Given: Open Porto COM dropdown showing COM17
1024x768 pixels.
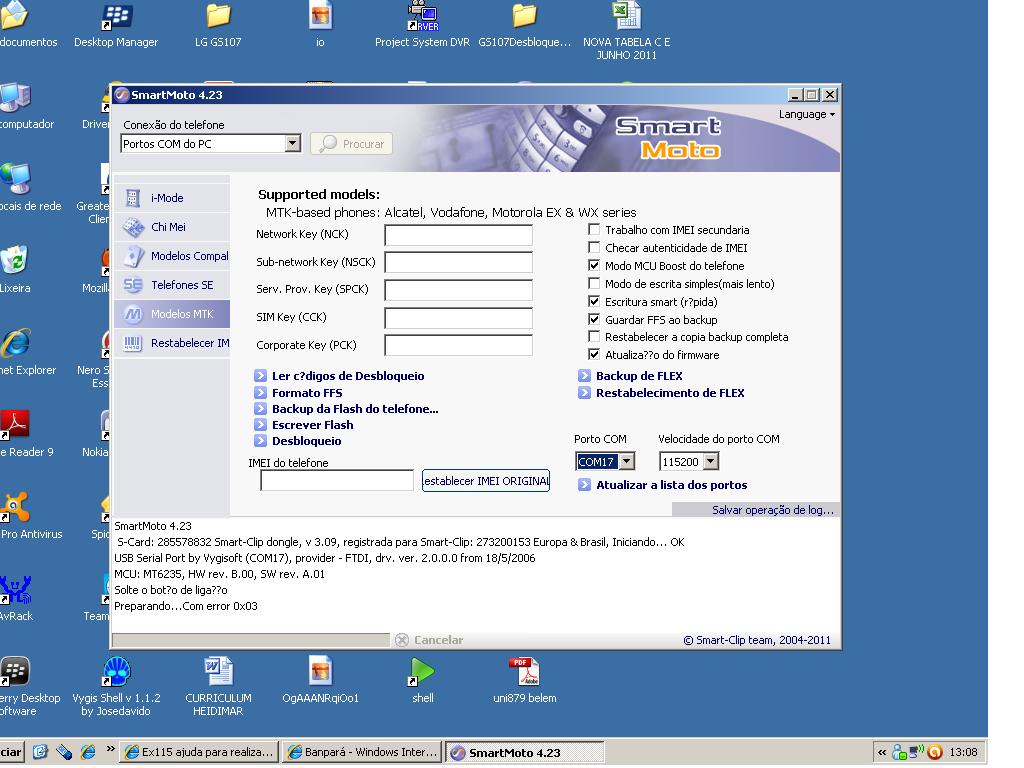Looking at the screenshot, I should (x=626, y=462).
